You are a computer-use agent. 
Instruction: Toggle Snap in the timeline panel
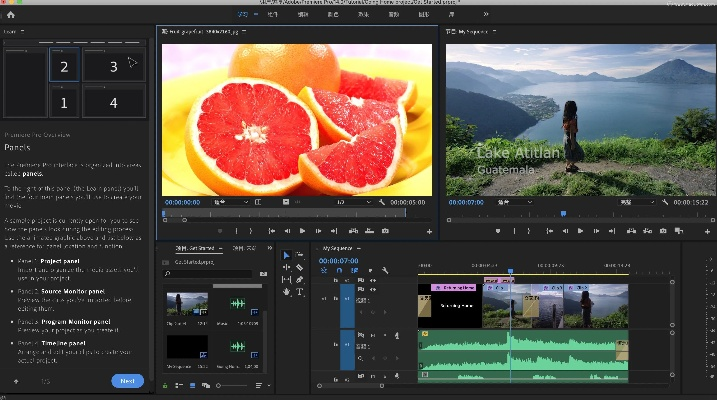339,270
